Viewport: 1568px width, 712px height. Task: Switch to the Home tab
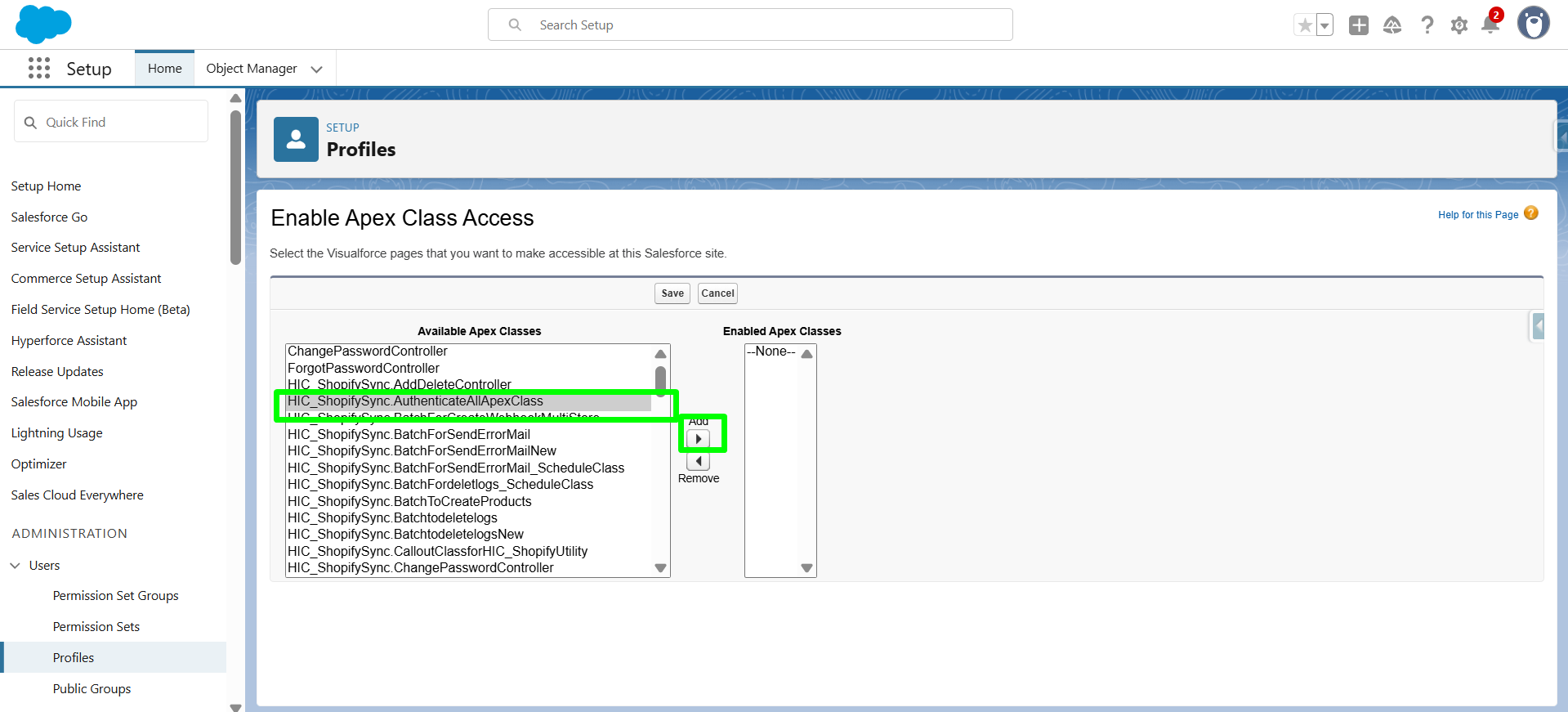164,69
